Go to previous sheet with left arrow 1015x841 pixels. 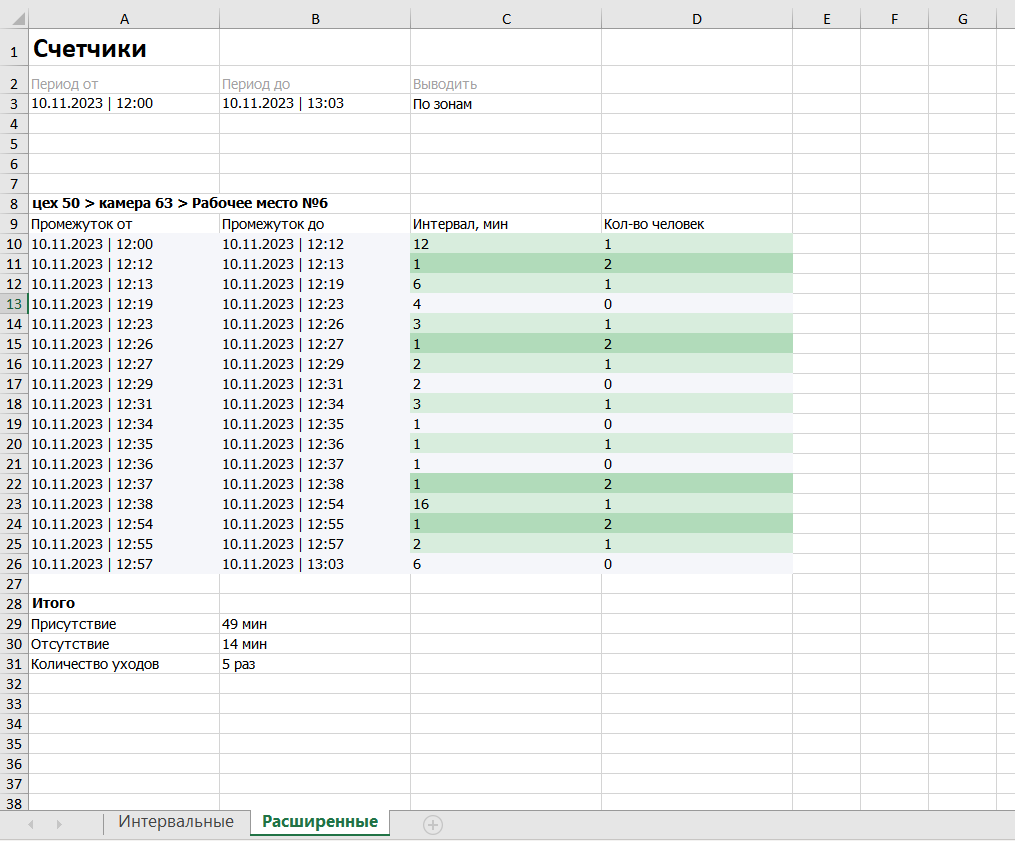pyautogui.click(x=30, y=825)
